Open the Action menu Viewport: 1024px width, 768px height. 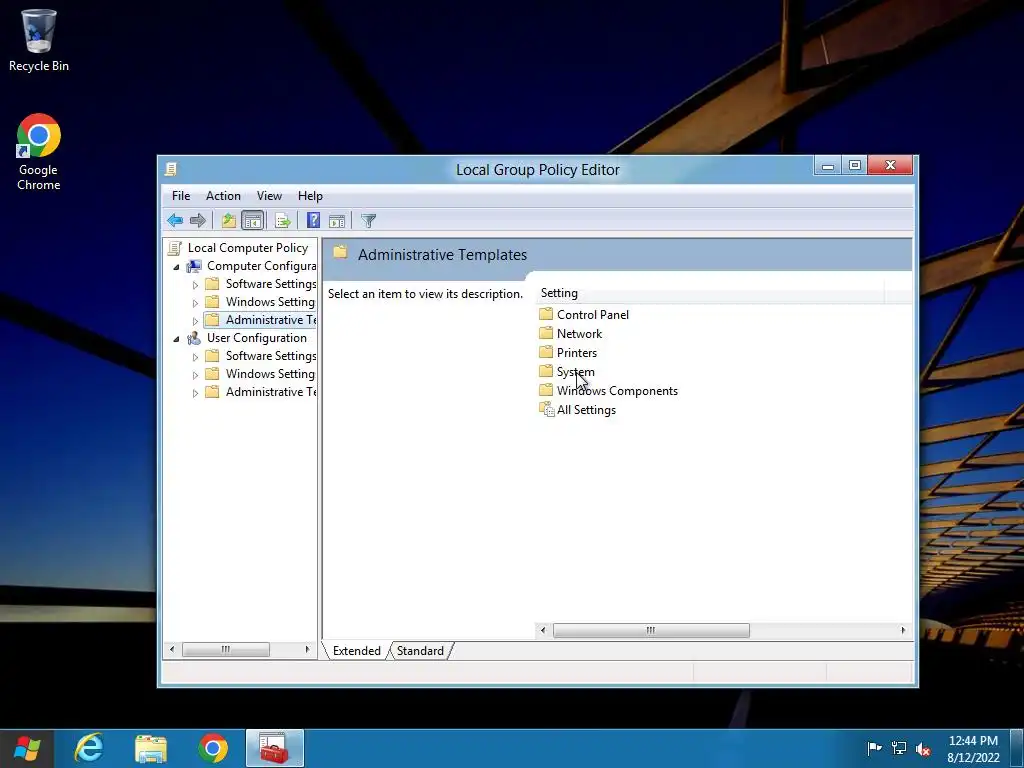coord(223,196)
